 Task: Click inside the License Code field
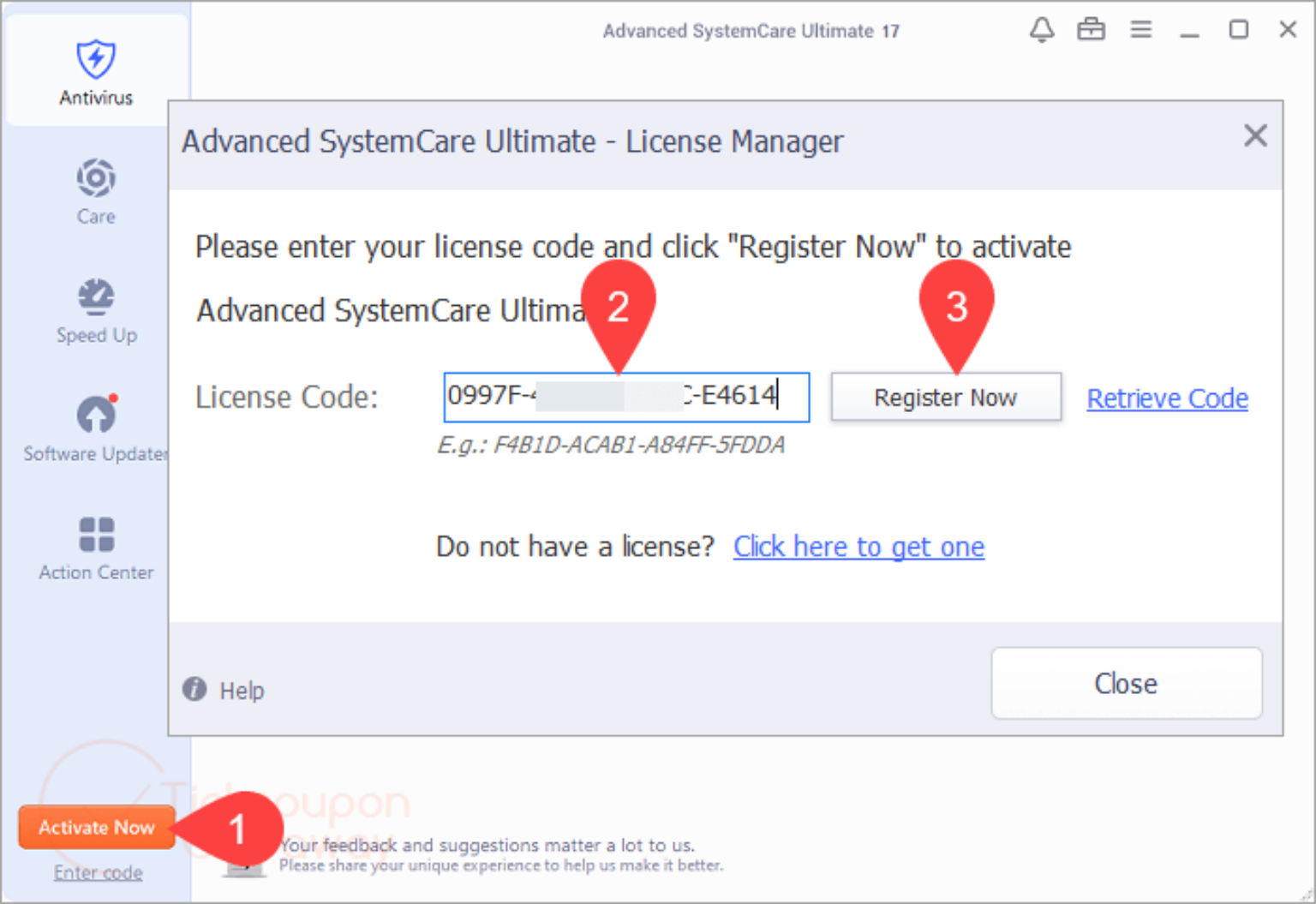point(625,397)
